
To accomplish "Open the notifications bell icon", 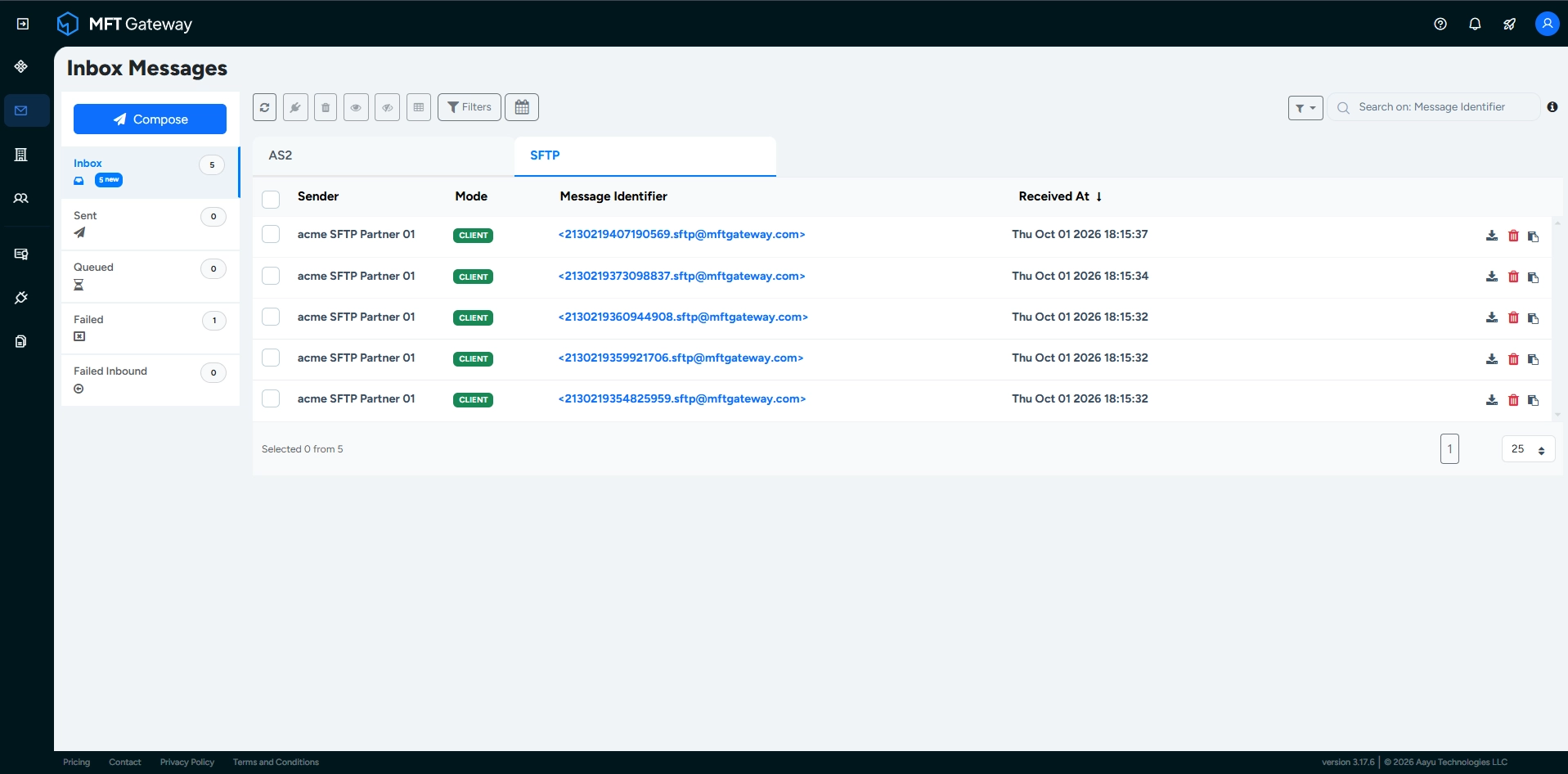I will pos(1475,24).
